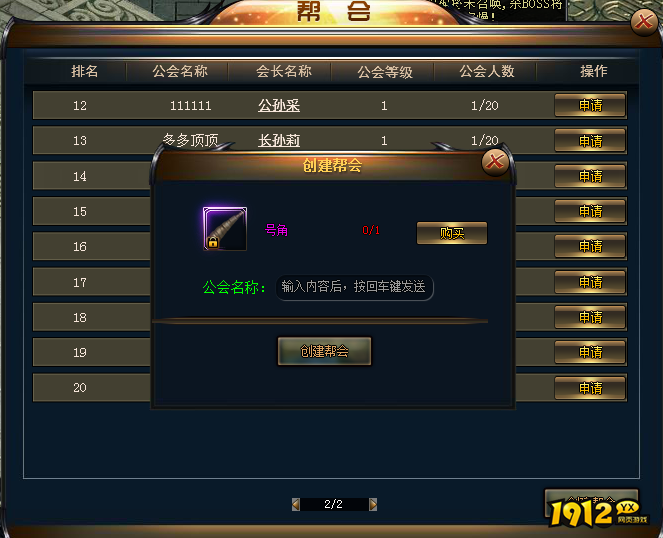Viewport: 663px width, 538px height.
Task: Click 申请 button for rank 18
Action: point(590,317)
